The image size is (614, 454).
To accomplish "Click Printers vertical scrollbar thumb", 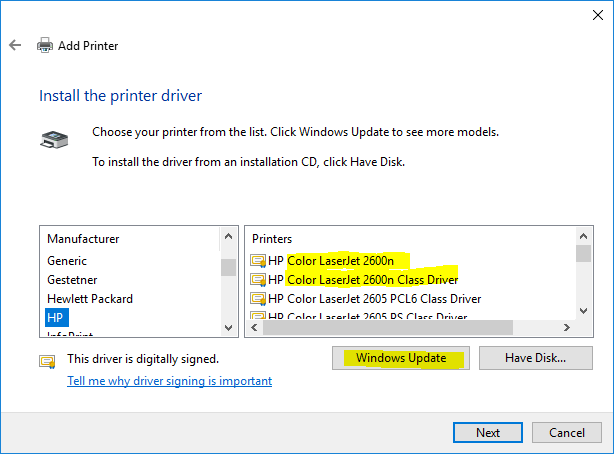I will coord(583,253).
